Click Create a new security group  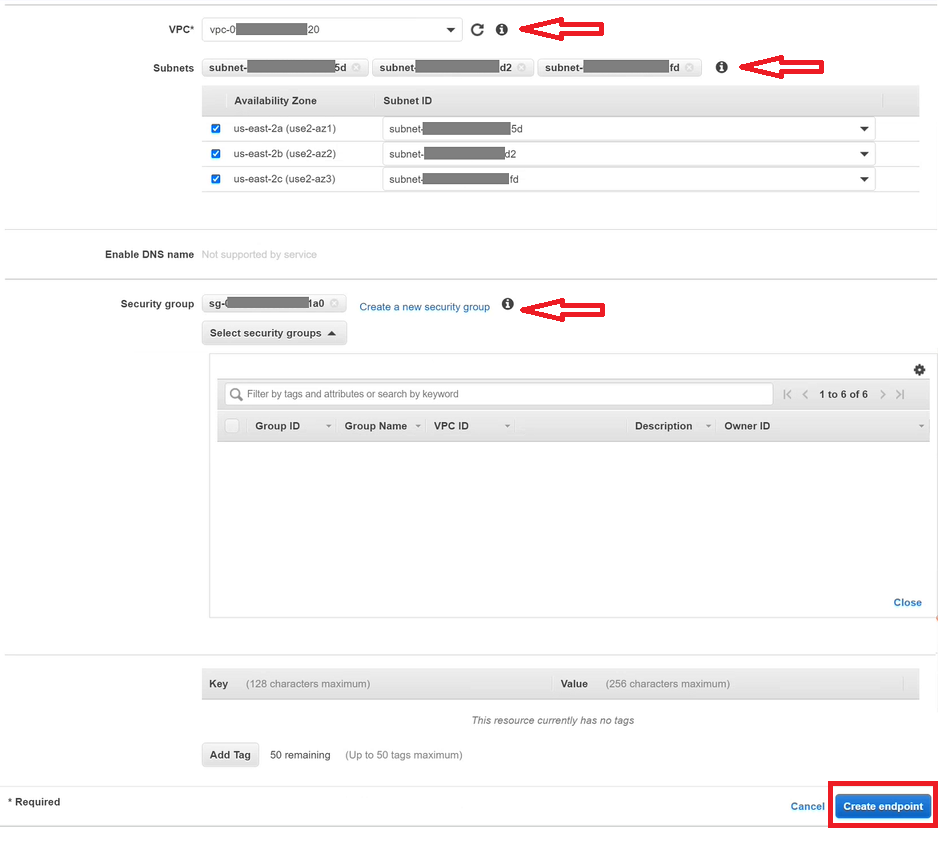pyautogui.click(x=424, y=306)
